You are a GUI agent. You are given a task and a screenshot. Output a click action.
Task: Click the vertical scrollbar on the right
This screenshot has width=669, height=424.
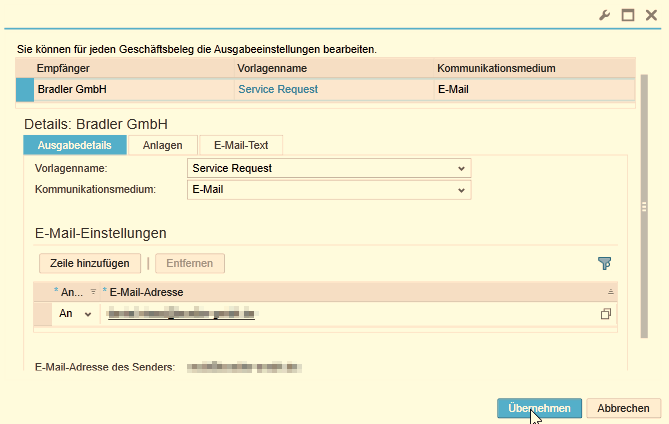pos(644,207)
